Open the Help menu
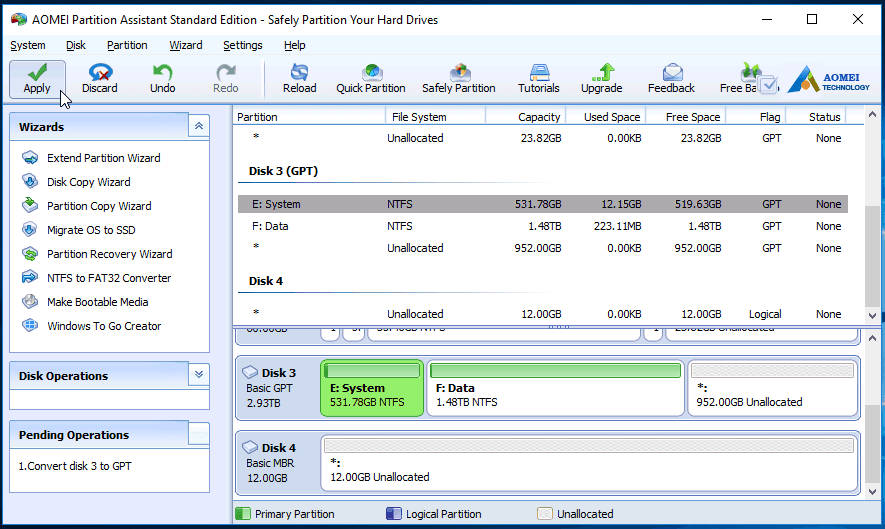Viewport: 885px width, 529px height. point(295,45)
